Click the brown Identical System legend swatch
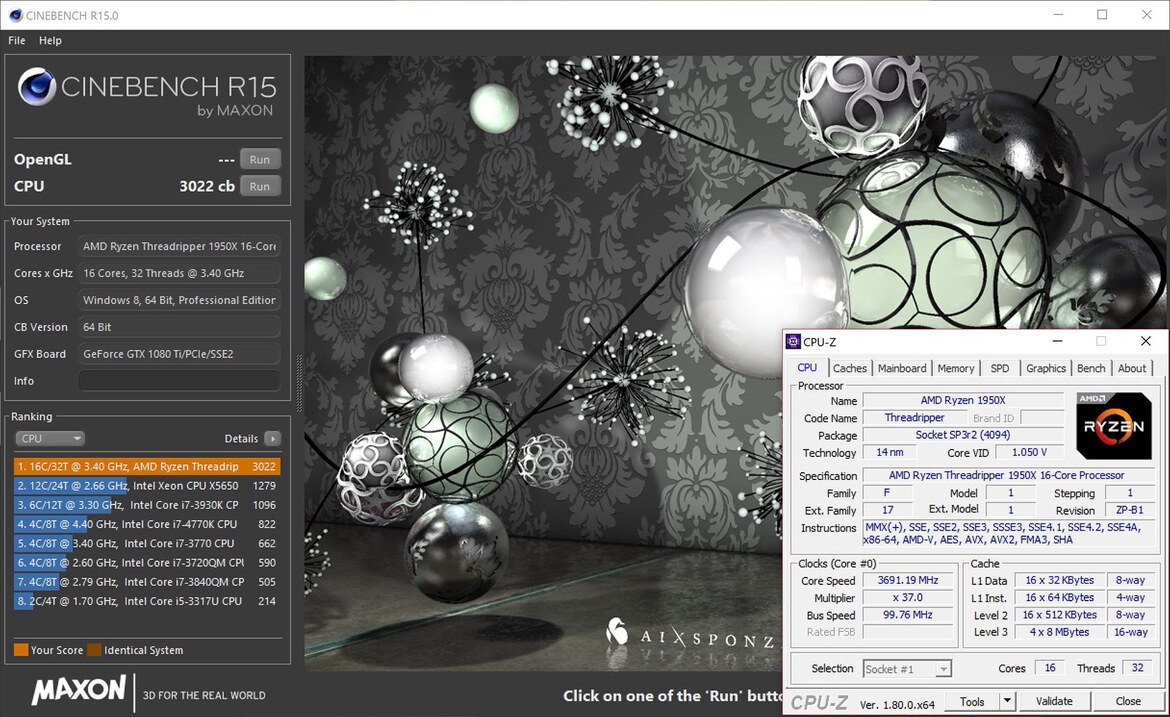Image resolution: width=1170 pixels, height=717 pixels. click(x=94, y=650)
